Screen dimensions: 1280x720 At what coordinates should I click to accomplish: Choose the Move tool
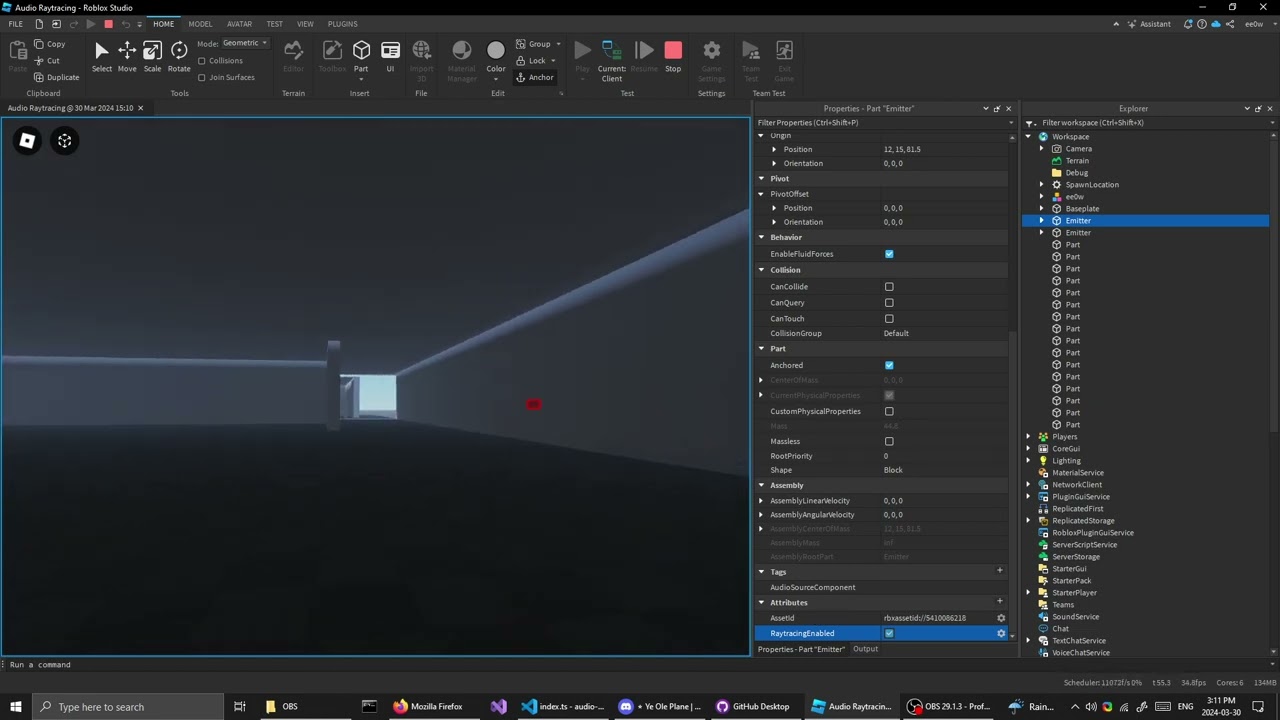[x=127, y=56]
